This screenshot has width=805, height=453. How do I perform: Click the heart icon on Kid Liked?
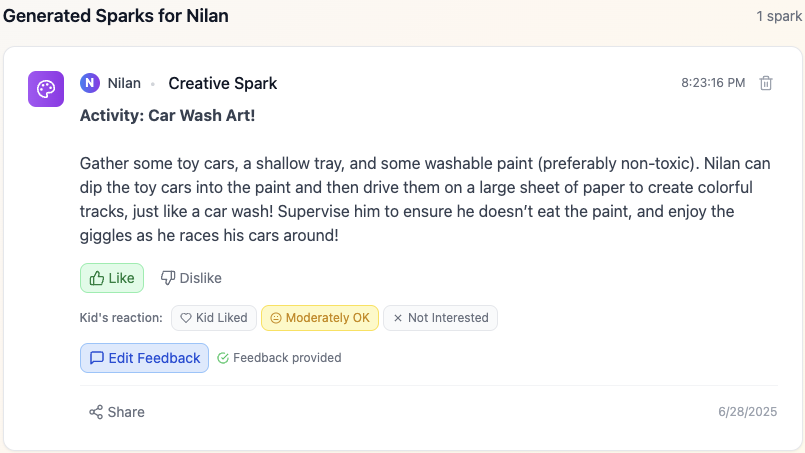pyautogui.click(x=185, y=318)
